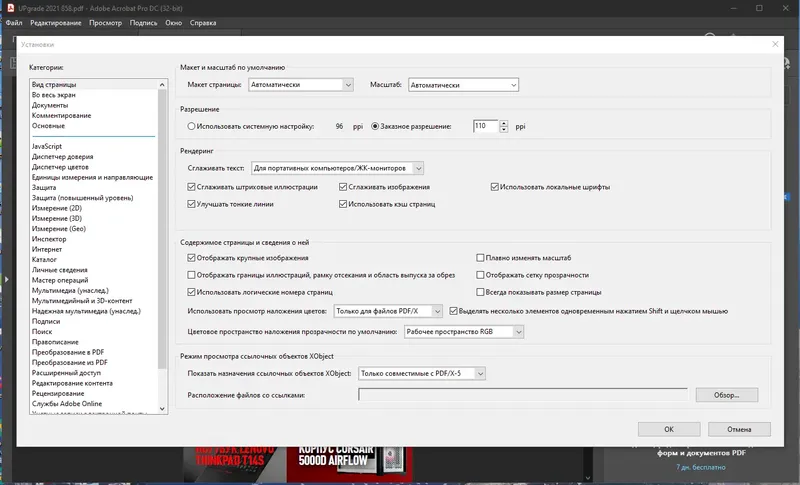Select the Расширенный доступ category
Screen dimensions: 800x485
[x=66, y=373]
